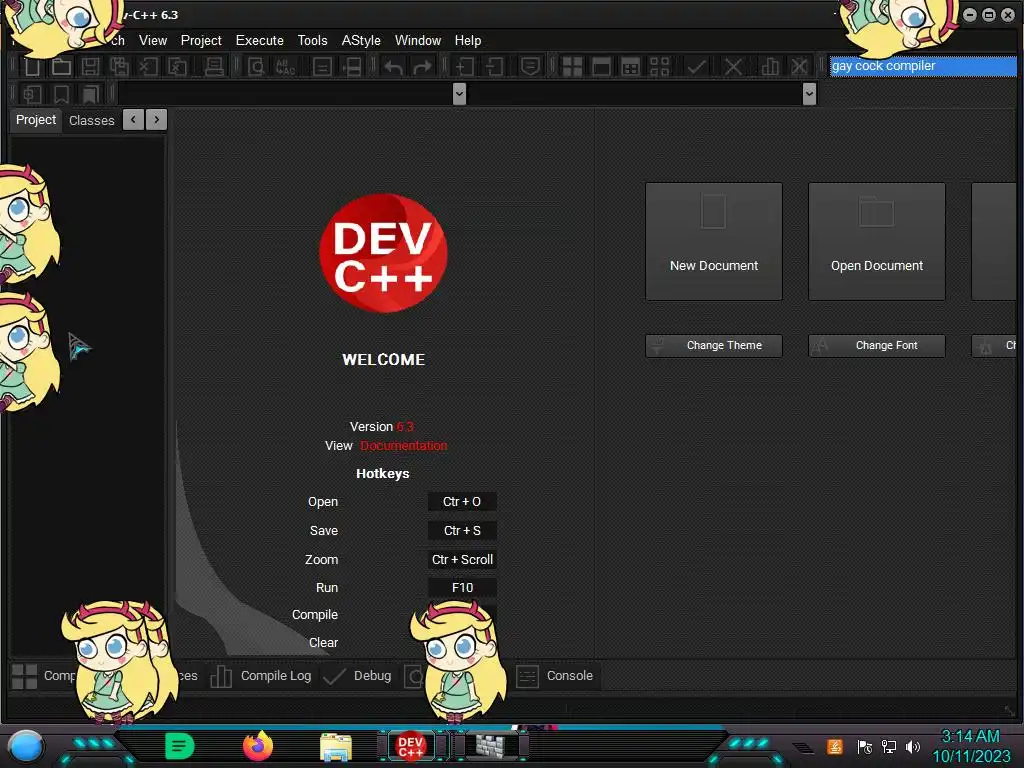Image resolution: width=1024 pixels, height=768 pixels.
Task: Click the Undo arrow icon
Action: 393,67
